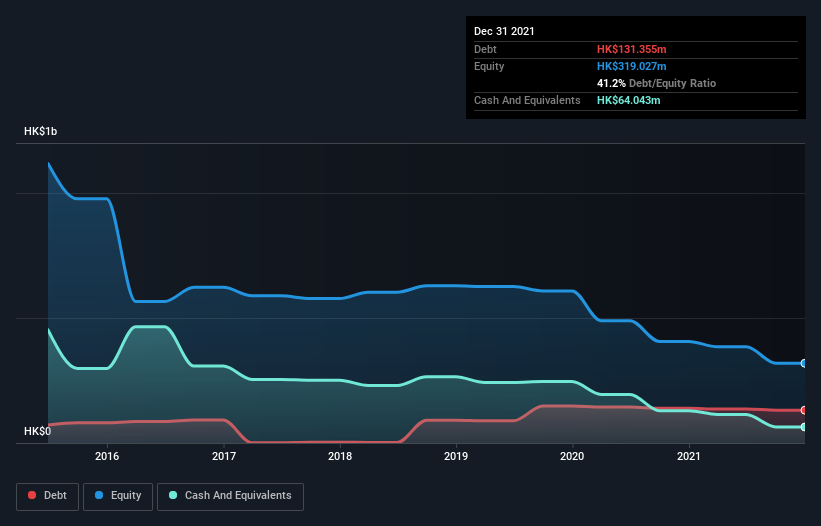Click the 41.2% Debt/Equity Ratio text
This screenshot has width=821, height=526.
click(657, 83)
